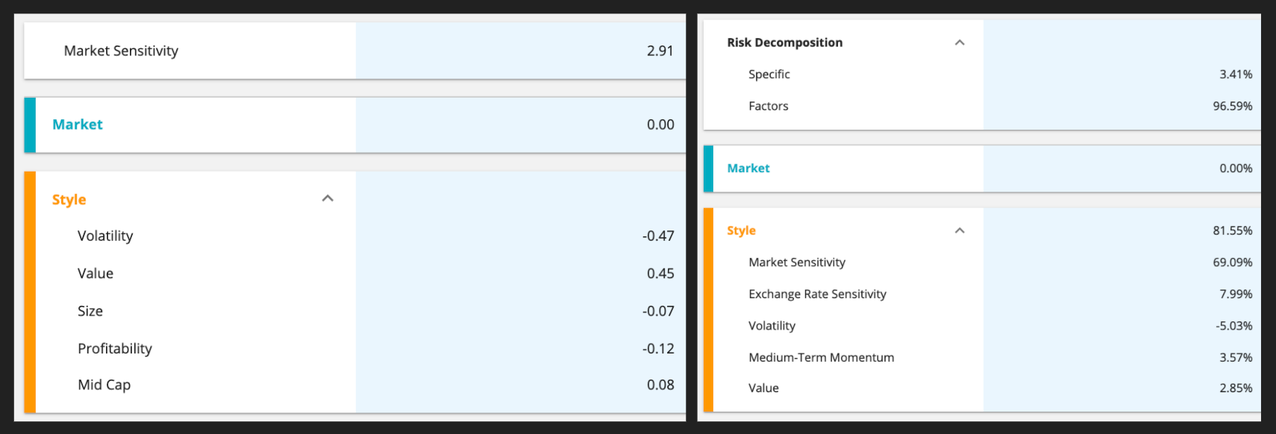1276x434 pixels.
Task: Select the top-left Market Sensitivity row
Action: pos(121,50)
